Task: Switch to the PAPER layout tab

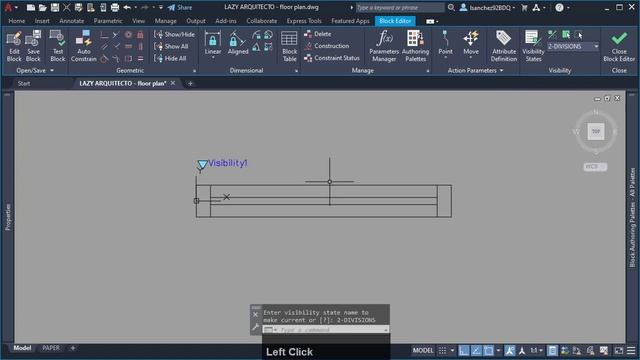Action: pos(51,348)
